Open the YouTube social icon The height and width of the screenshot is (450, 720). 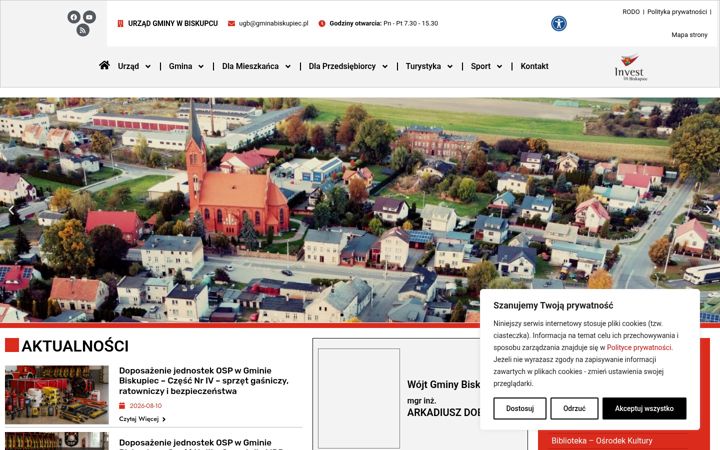(x=90, y=17)
